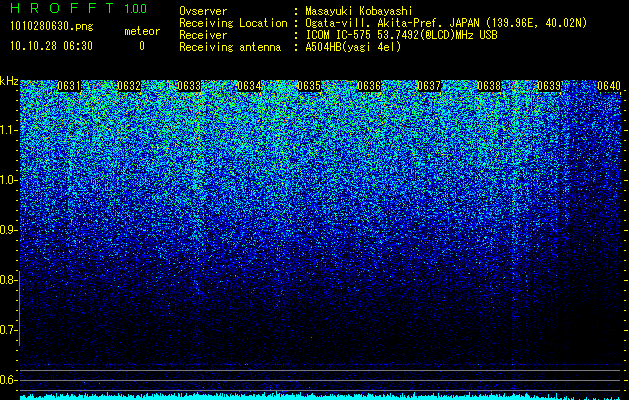The height and width of the screenshot is (400, 629).
Task: Click the Receiving antenna label
Action: tap(230, 47)
